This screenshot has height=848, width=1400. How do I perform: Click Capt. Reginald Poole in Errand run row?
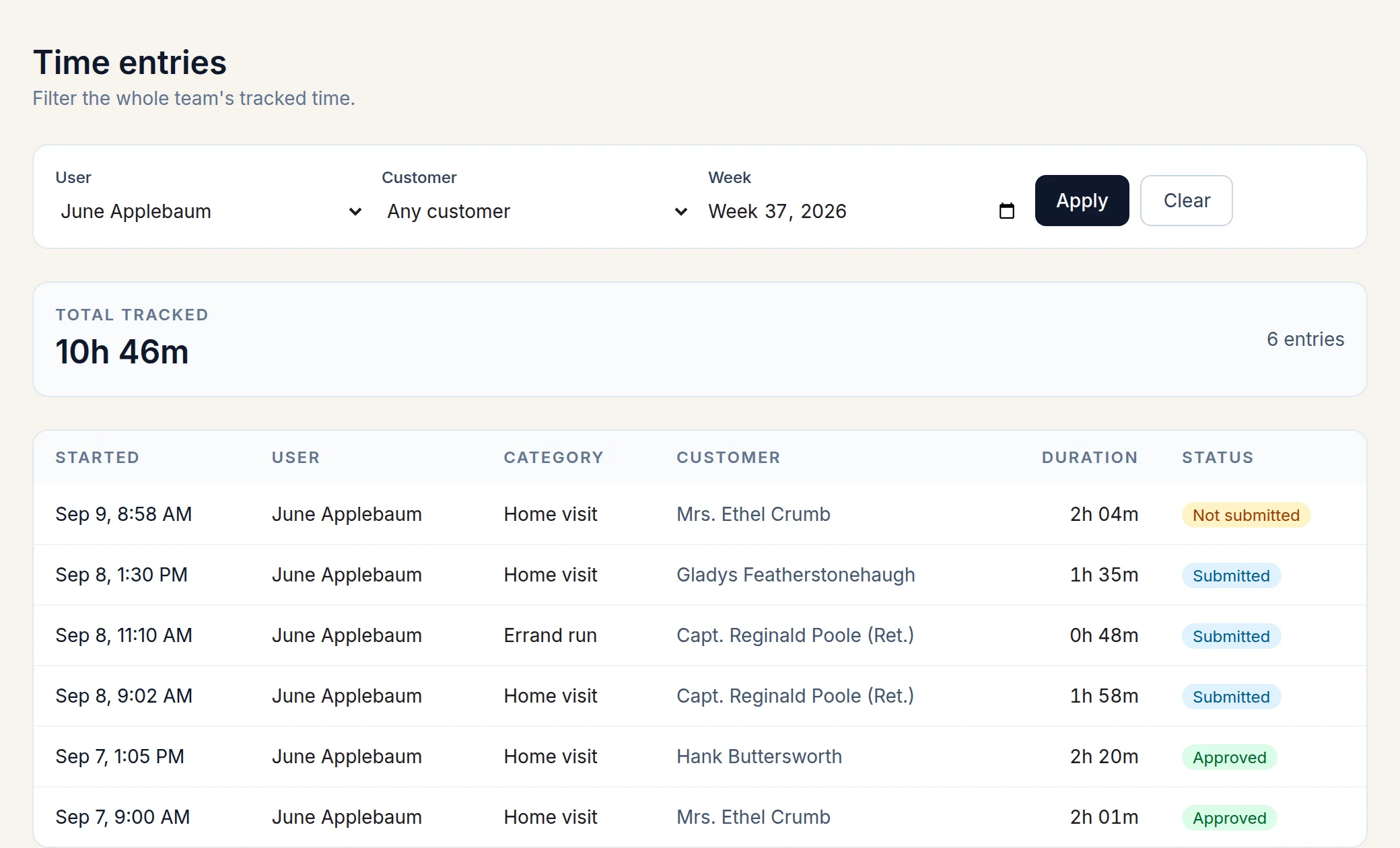coord(795,635)
